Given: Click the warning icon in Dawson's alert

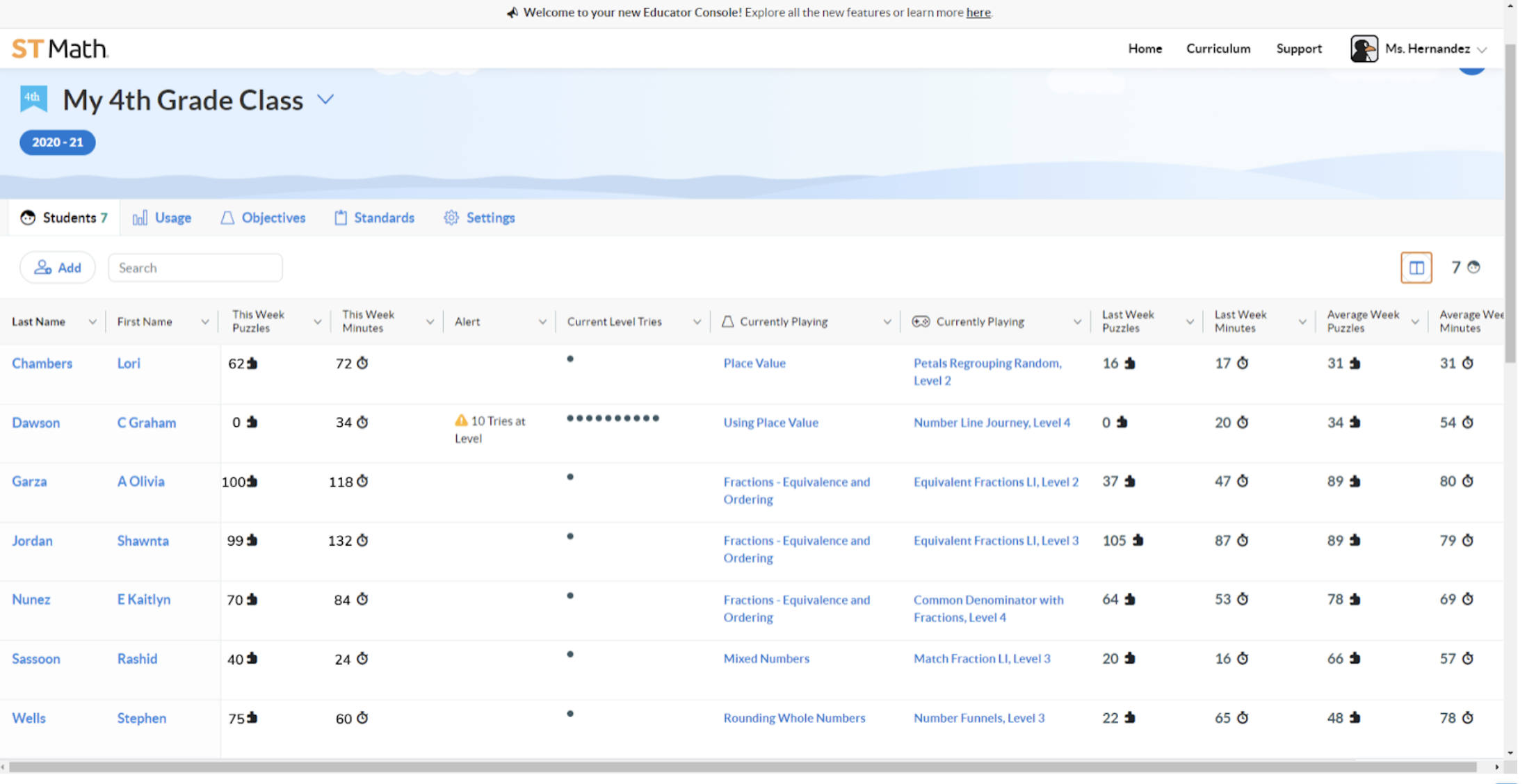Looking at the screenshot, I should tap(461, 420).
